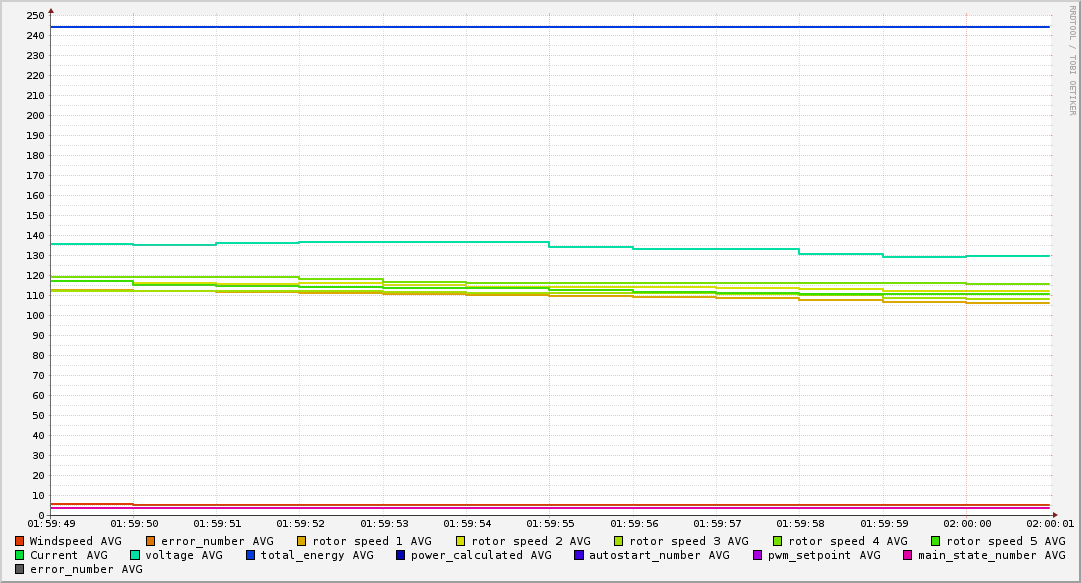
Task: Click the rotor speed 3 AVG swatch
Action: coord(619,541)
